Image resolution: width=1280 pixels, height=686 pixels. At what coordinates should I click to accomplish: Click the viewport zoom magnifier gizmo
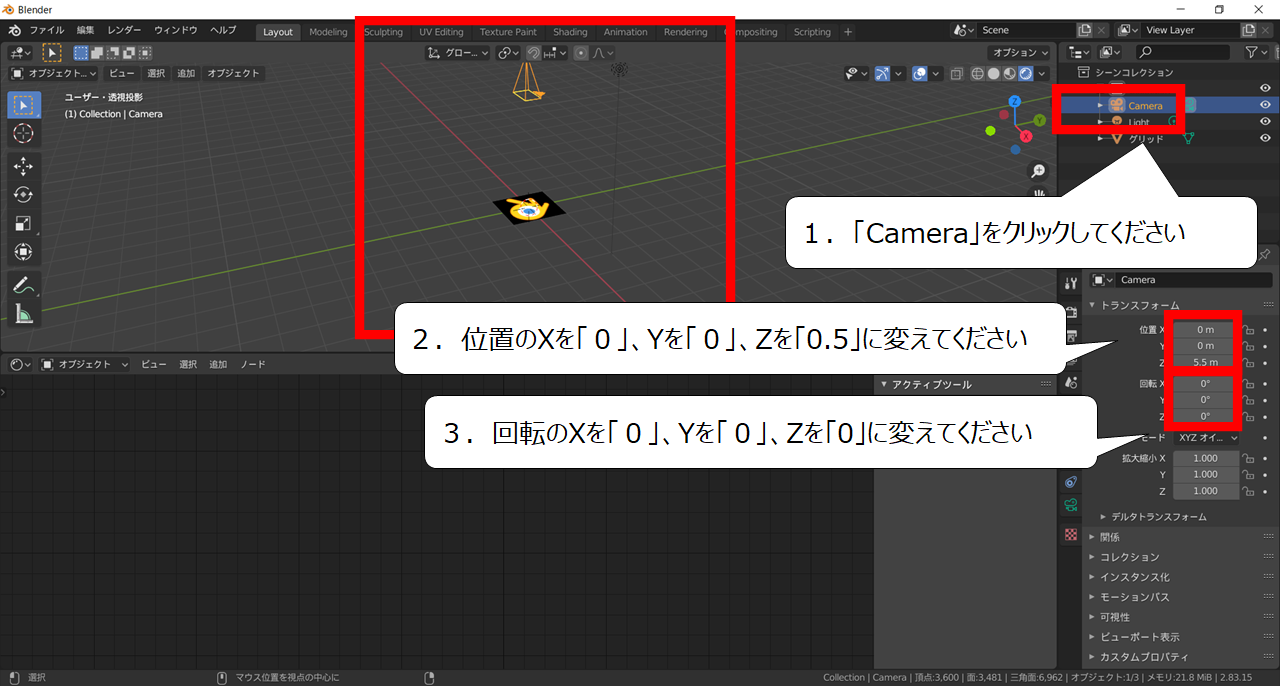click(x=1039, y=171)
